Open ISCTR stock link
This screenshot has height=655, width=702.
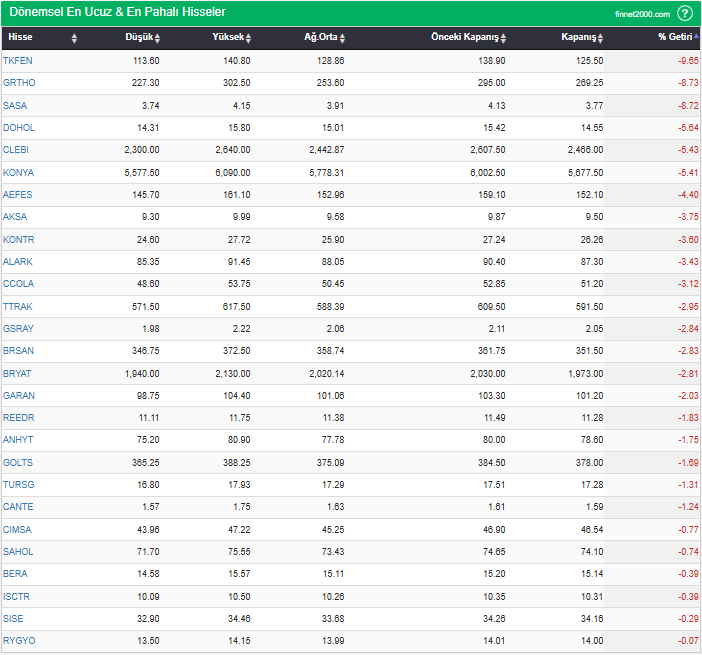coord(16,597)
